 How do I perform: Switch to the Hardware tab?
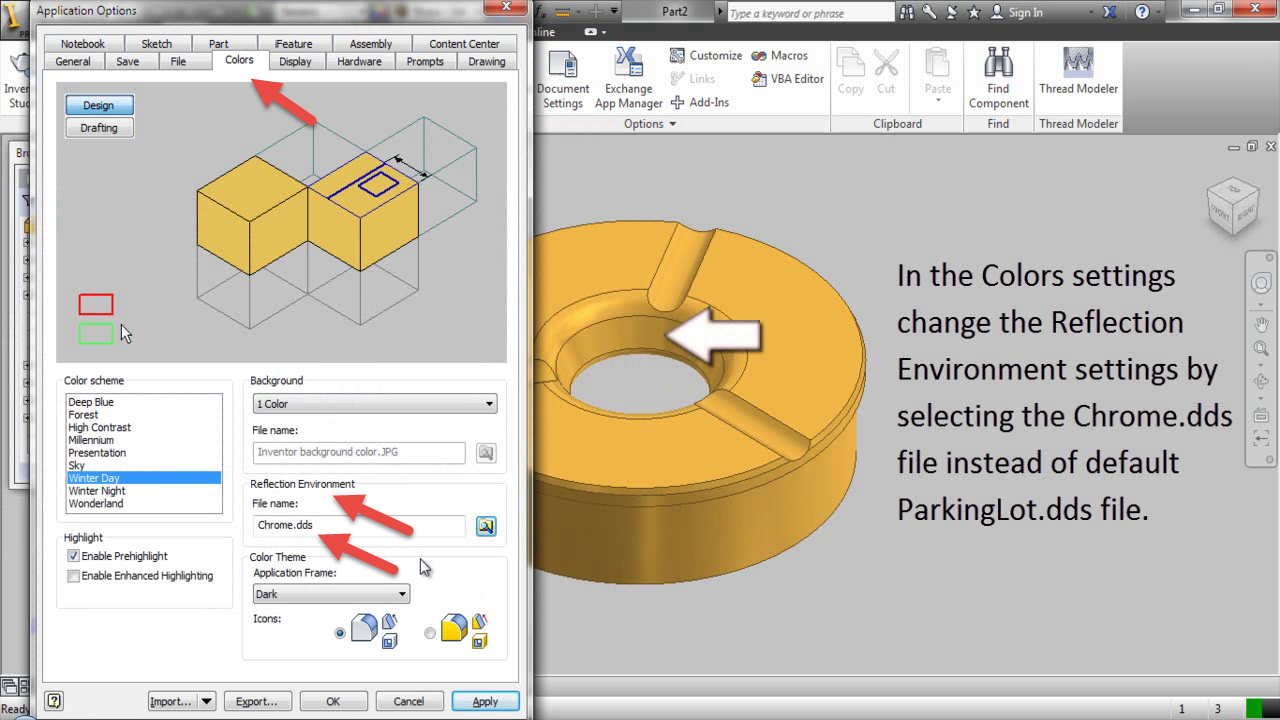pyautogui.click(x=359, y=61)
